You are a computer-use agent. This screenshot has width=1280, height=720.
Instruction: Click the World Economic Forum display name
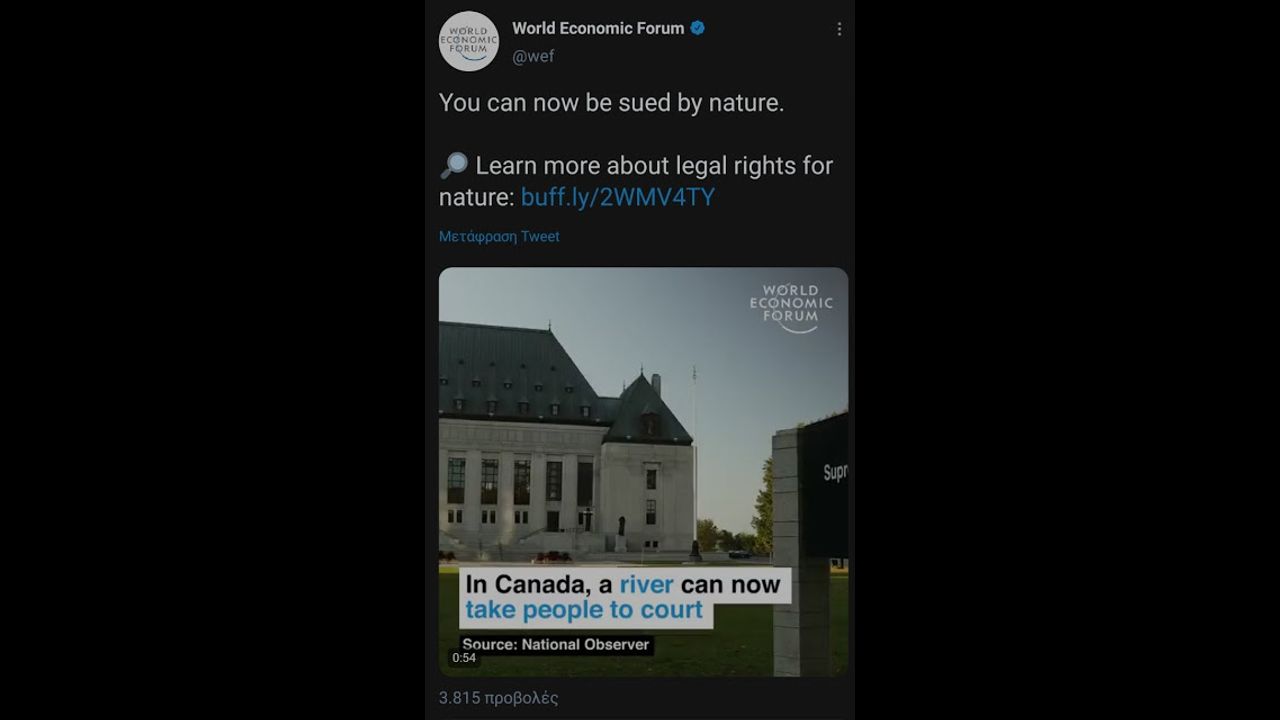[x=598, y=28]
